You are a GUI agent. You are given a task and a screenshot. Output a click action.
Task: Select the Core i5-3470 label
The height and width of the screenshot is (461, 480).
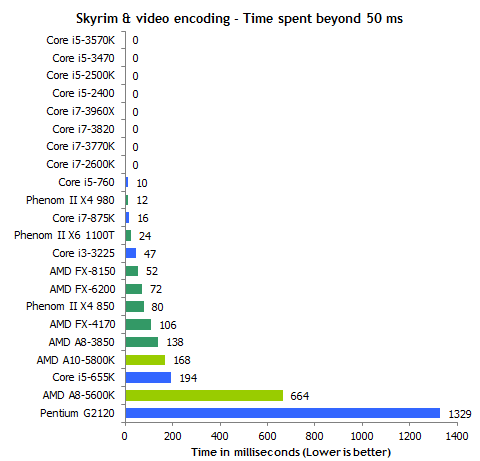pyautogui.click(x=83, y=58)
